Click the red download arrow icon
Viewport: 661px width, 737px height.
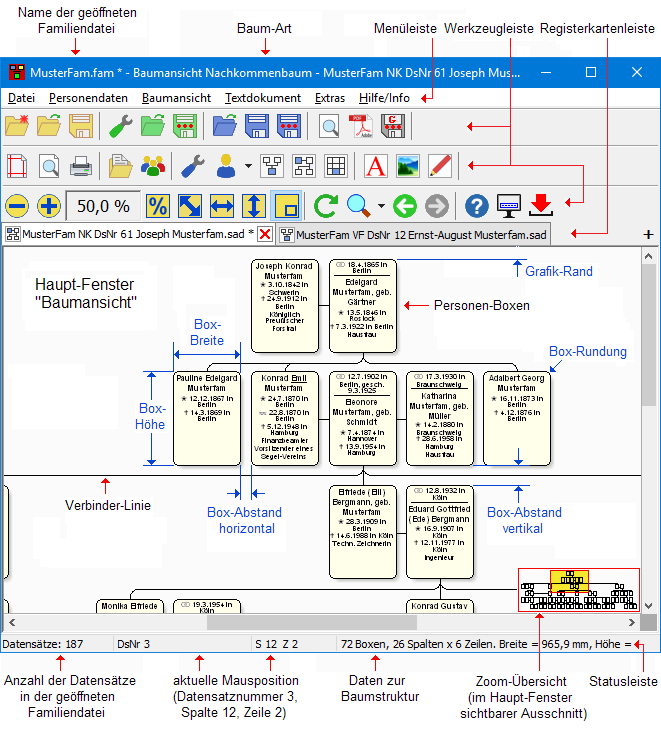[541, 206]
